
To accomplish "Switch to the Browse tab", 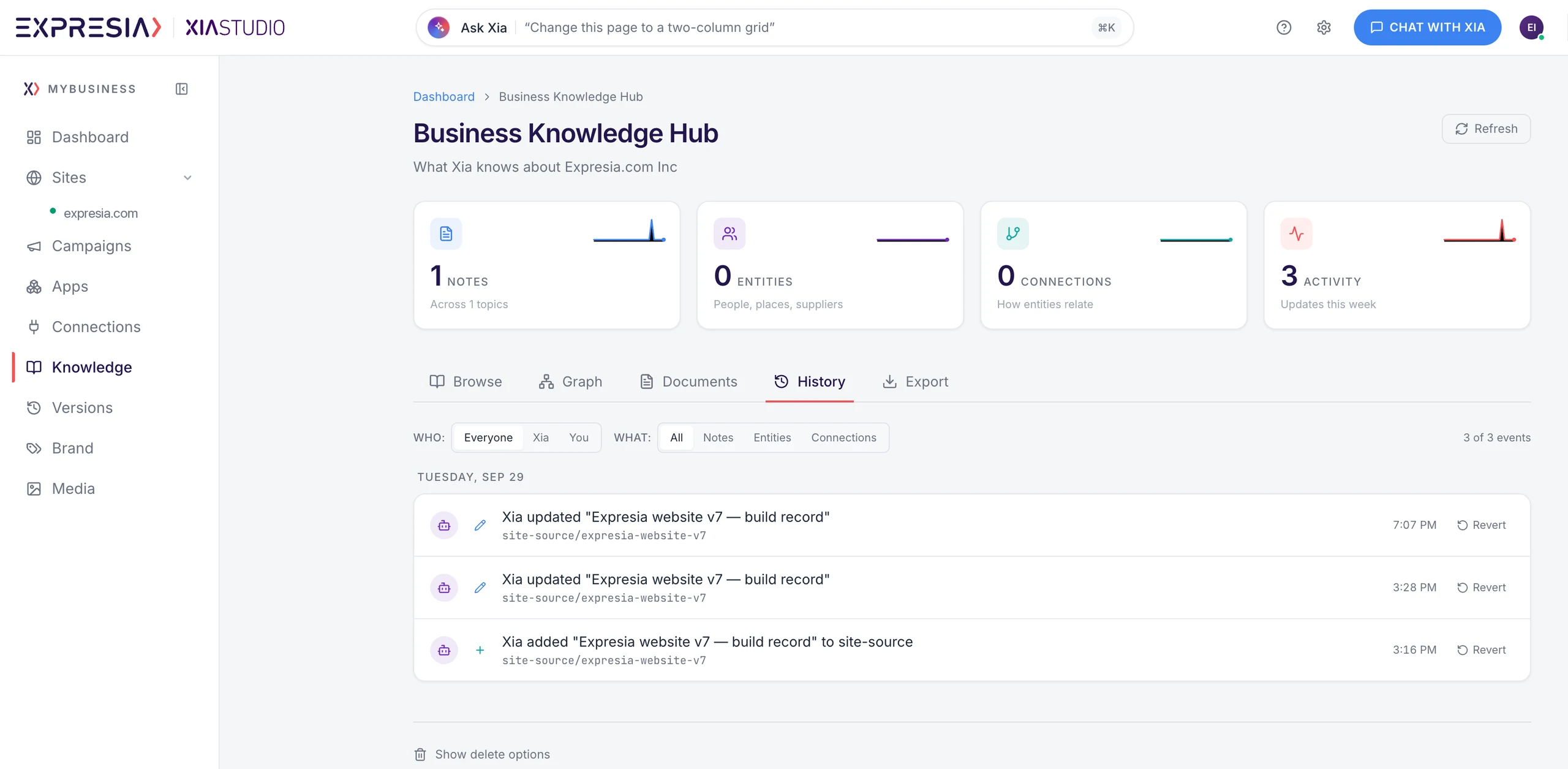I will point(466,382).
